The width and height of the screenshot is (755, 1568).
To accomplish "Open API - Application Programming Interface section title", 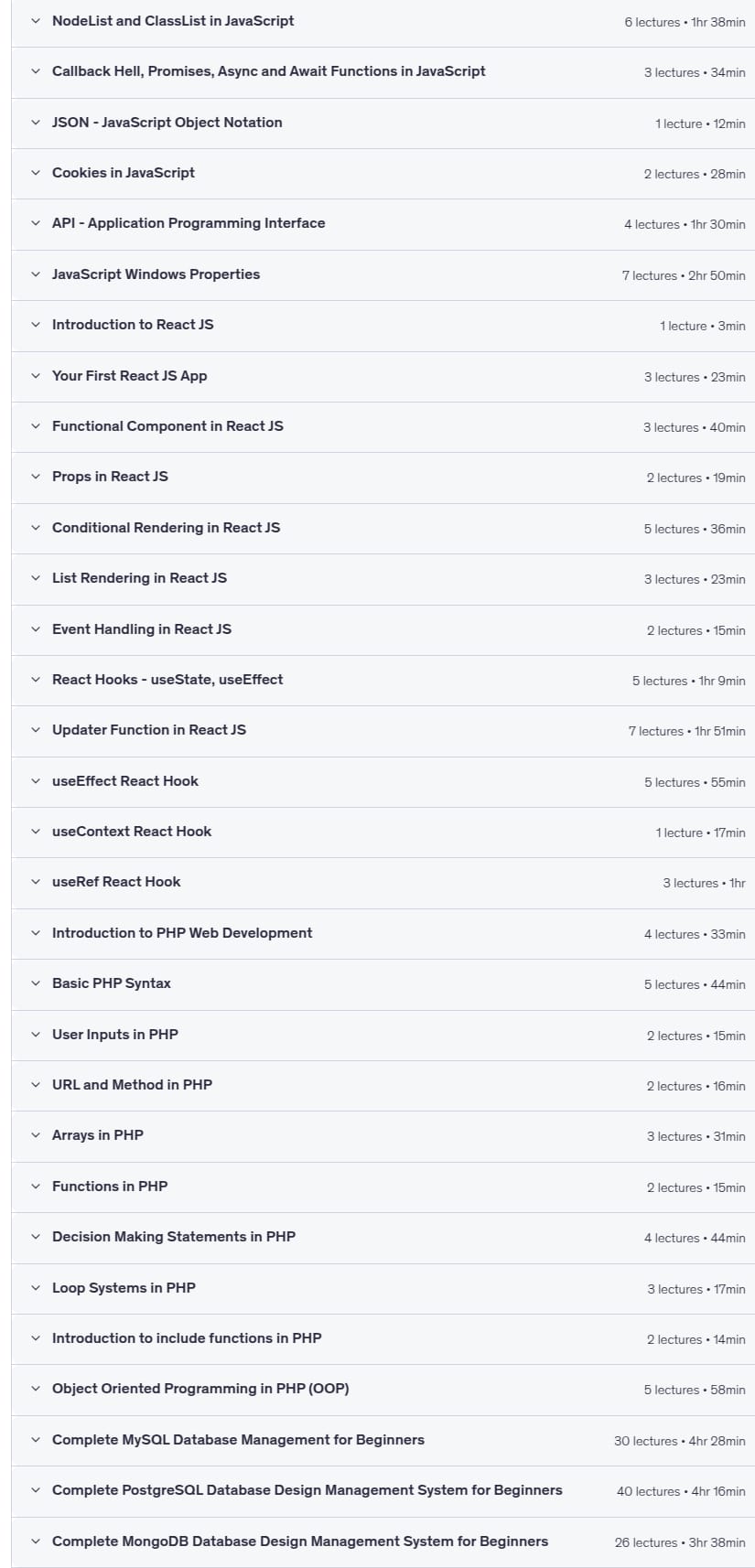I will (189, 223).
